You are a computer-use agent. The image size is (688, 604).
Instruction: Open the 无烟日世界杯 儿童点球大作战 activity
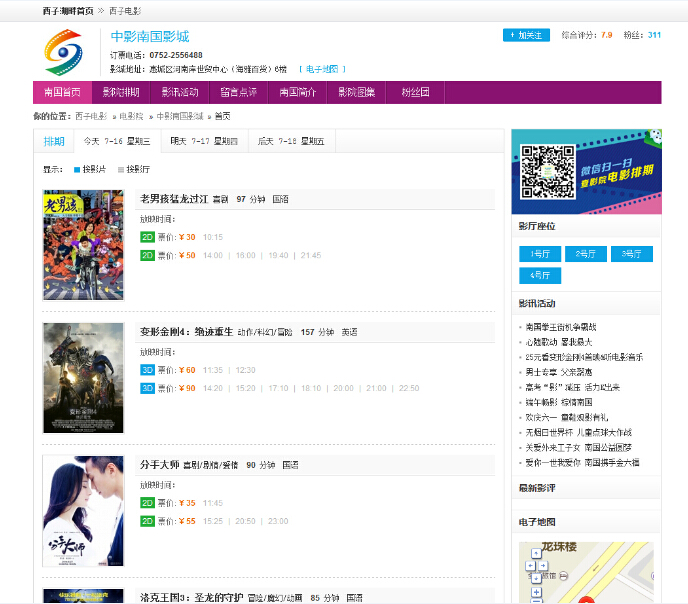(x=579, y=432)
